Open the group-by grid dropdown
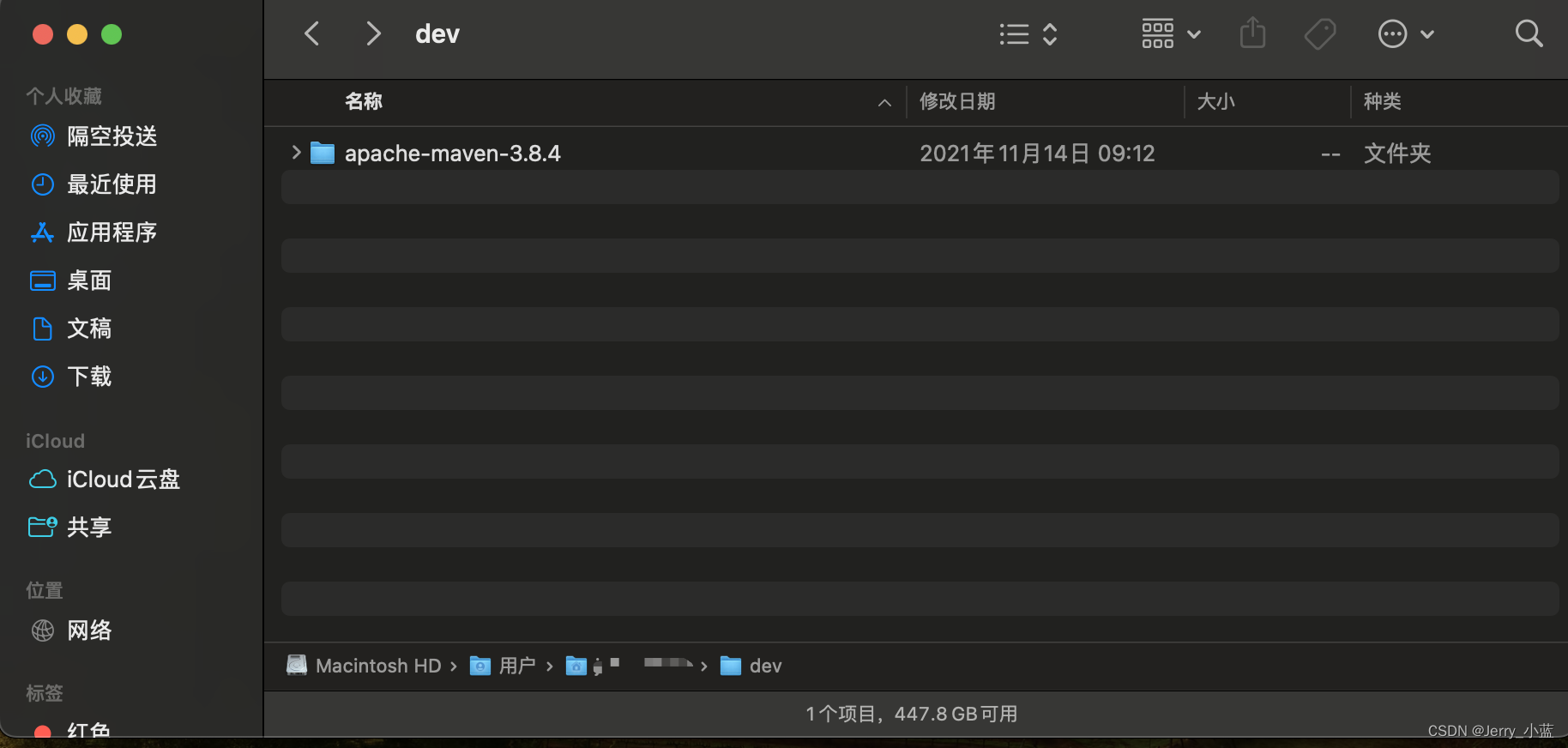This screenshot has width=1568, height=748. point(1171,34)
